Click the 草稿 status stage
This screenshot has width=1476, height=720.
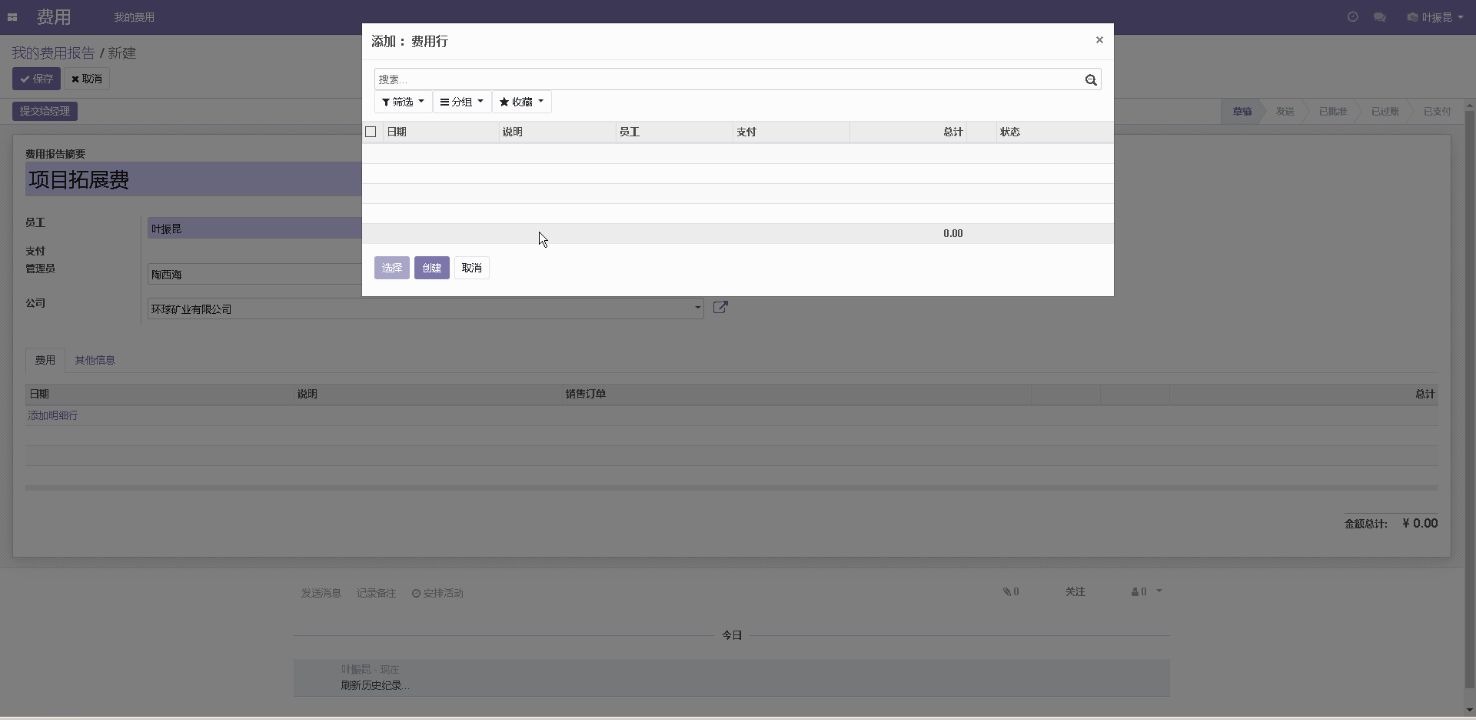(1242, 111)
